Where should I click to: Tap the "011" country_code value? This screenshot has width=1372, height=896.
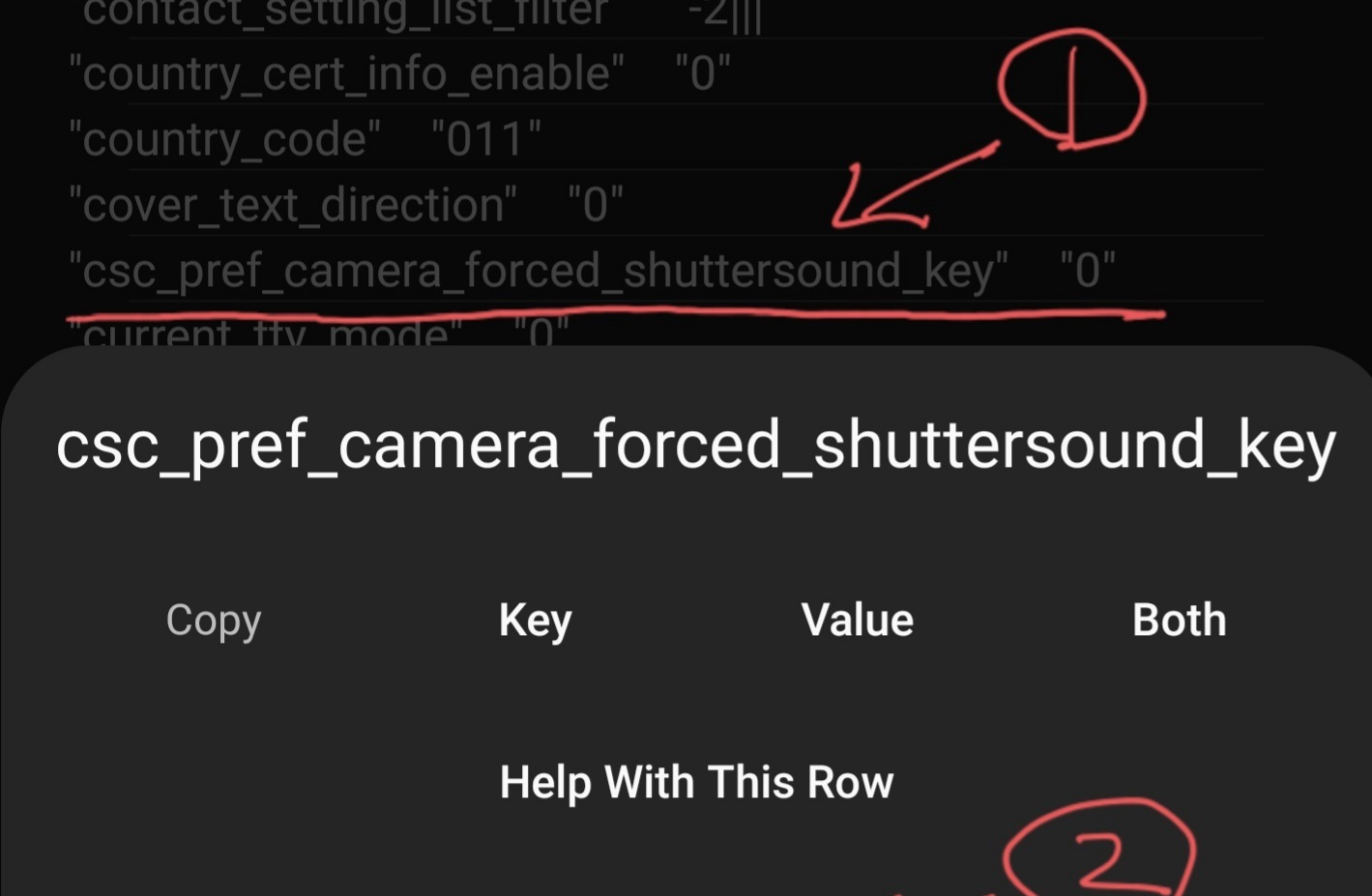click(486, 139)
